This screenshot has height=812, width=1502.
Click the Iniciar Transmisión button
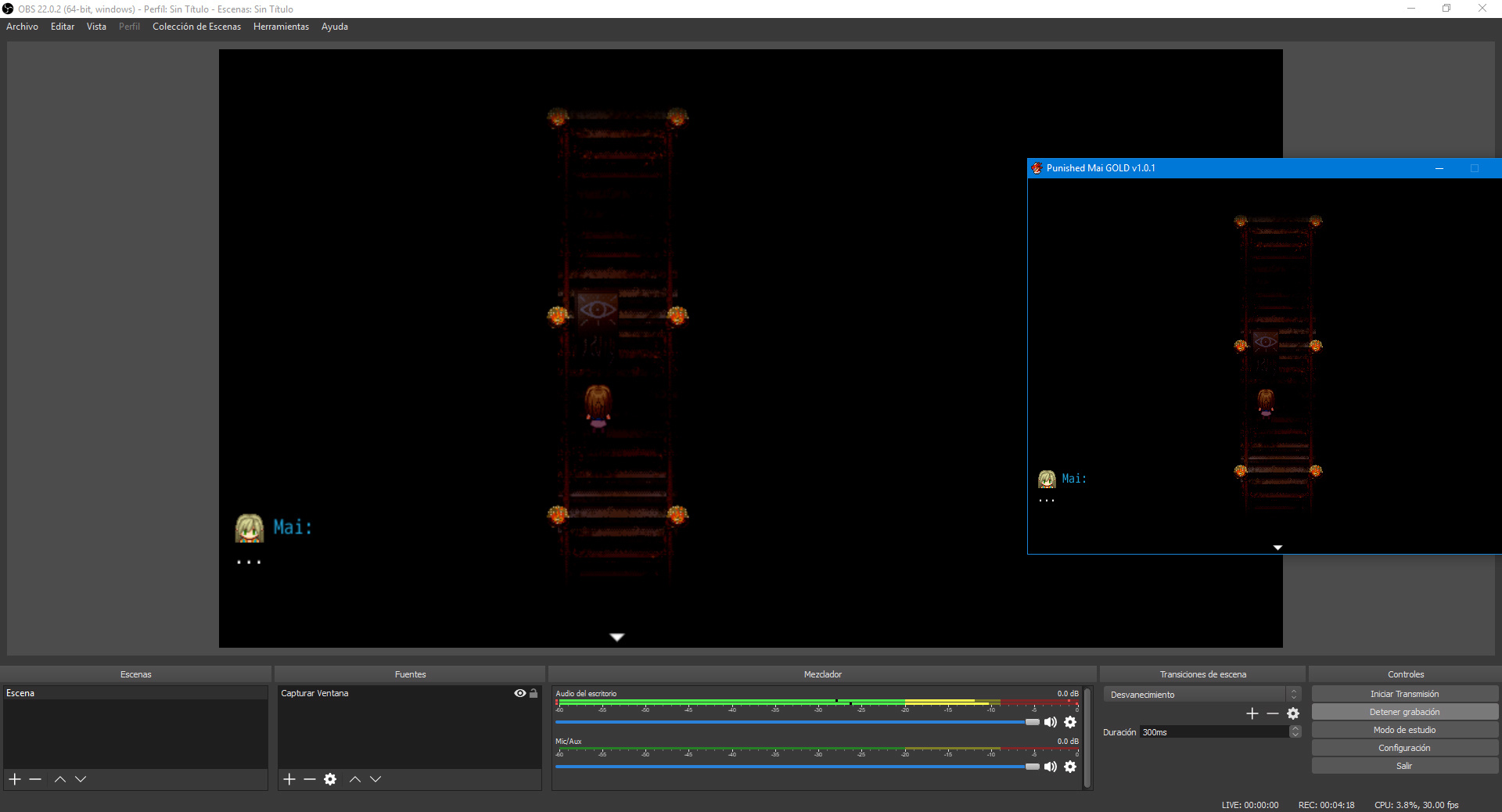pyautogui.click(x=1405, y=694)
